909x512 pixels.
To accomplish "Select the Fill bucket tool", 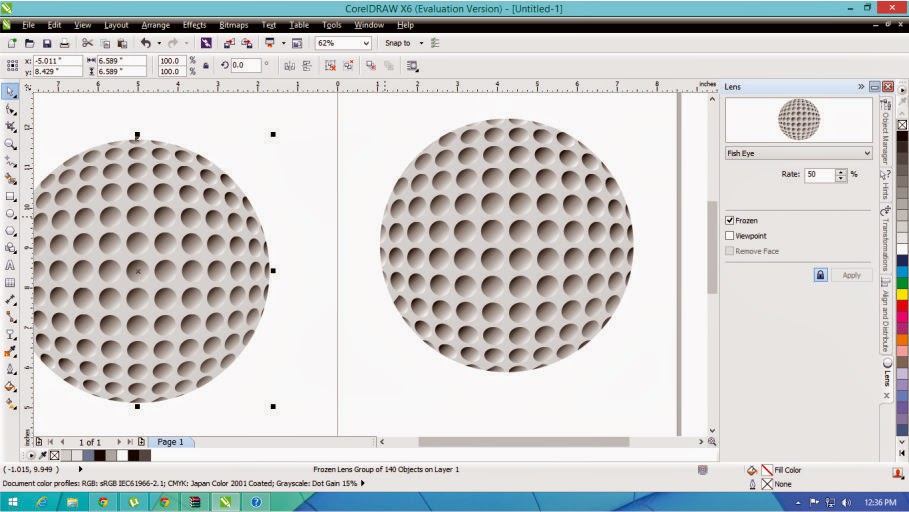I will point(10,386).
